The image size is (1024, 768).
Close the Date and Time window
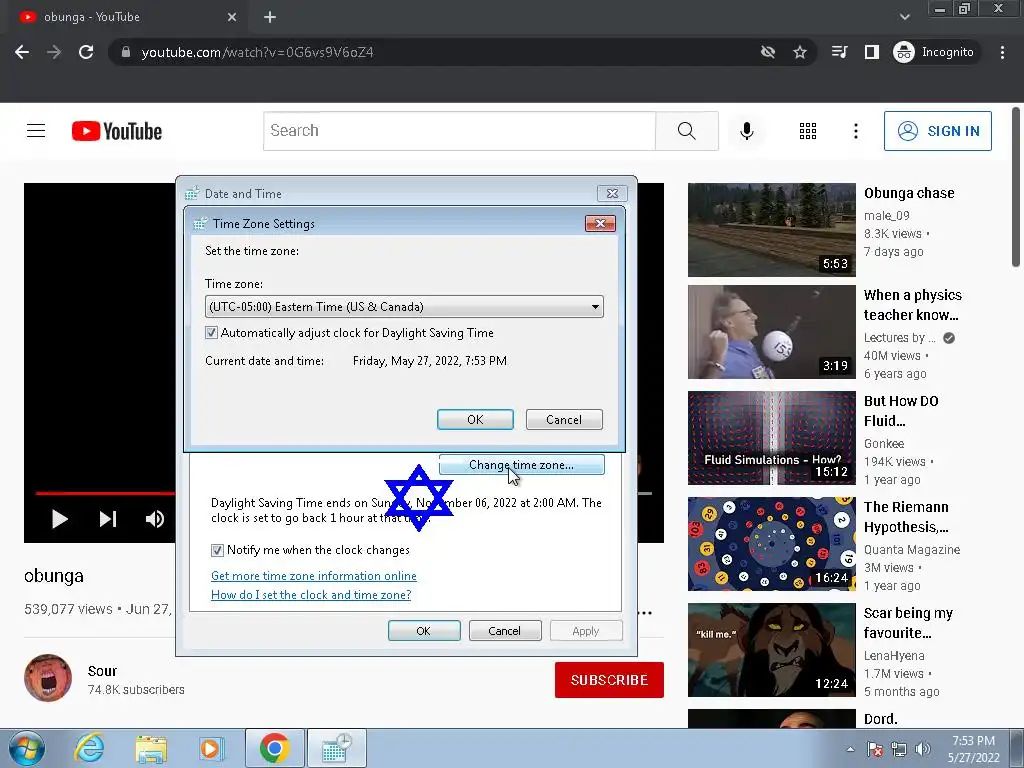pyautogui.click(x=612, y=193)
